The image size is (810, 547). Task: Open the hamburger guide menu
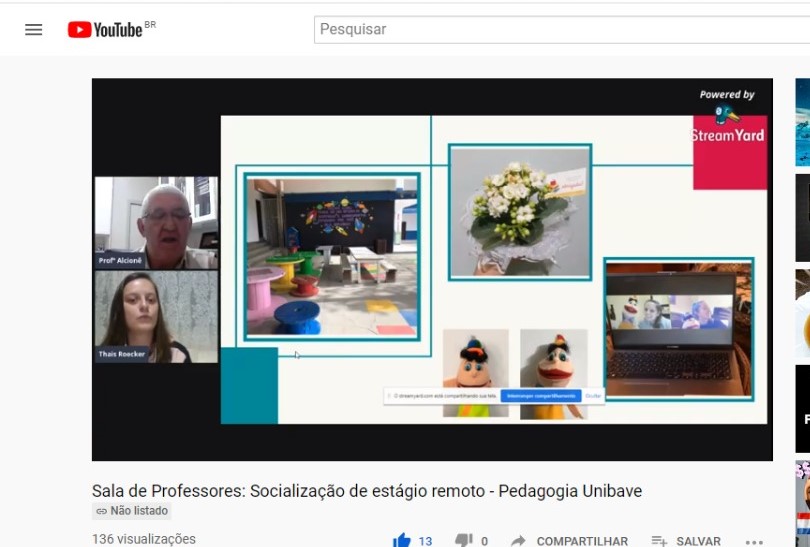(34, 30)
